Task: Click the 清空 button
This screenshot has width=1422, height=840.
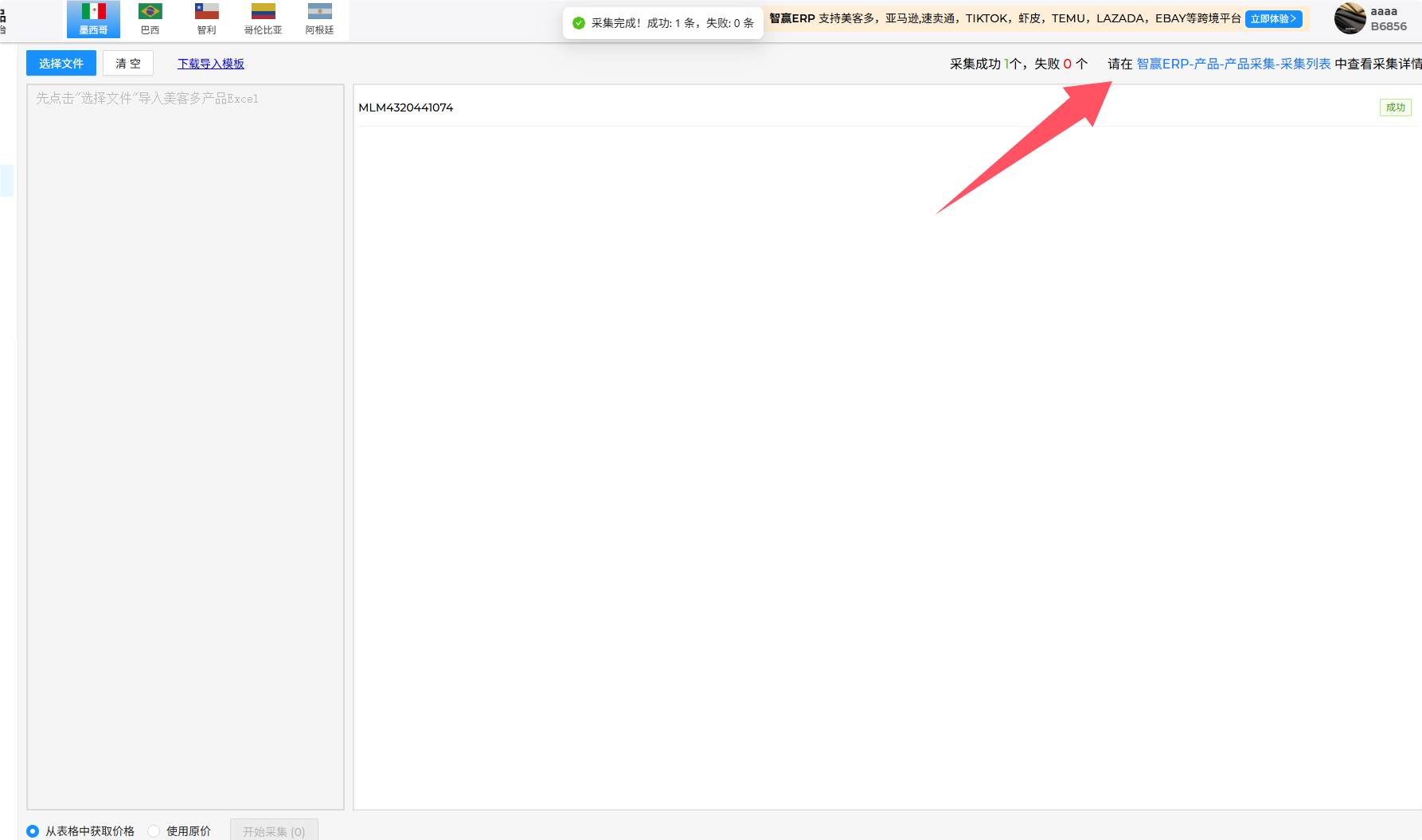Action: coord(128,63)
